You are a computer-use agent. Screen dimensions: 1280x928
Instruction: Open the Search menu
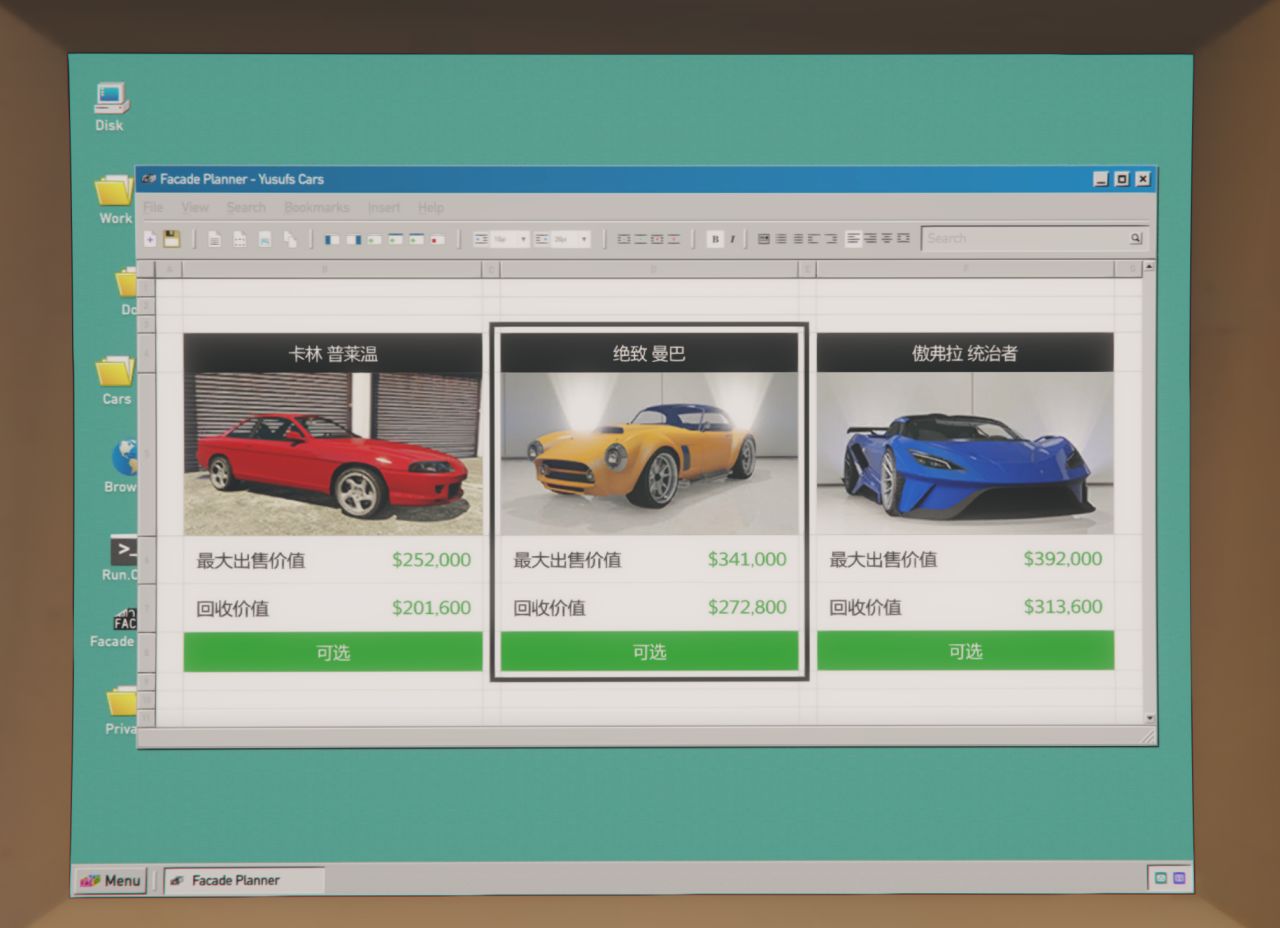point(246,208)
